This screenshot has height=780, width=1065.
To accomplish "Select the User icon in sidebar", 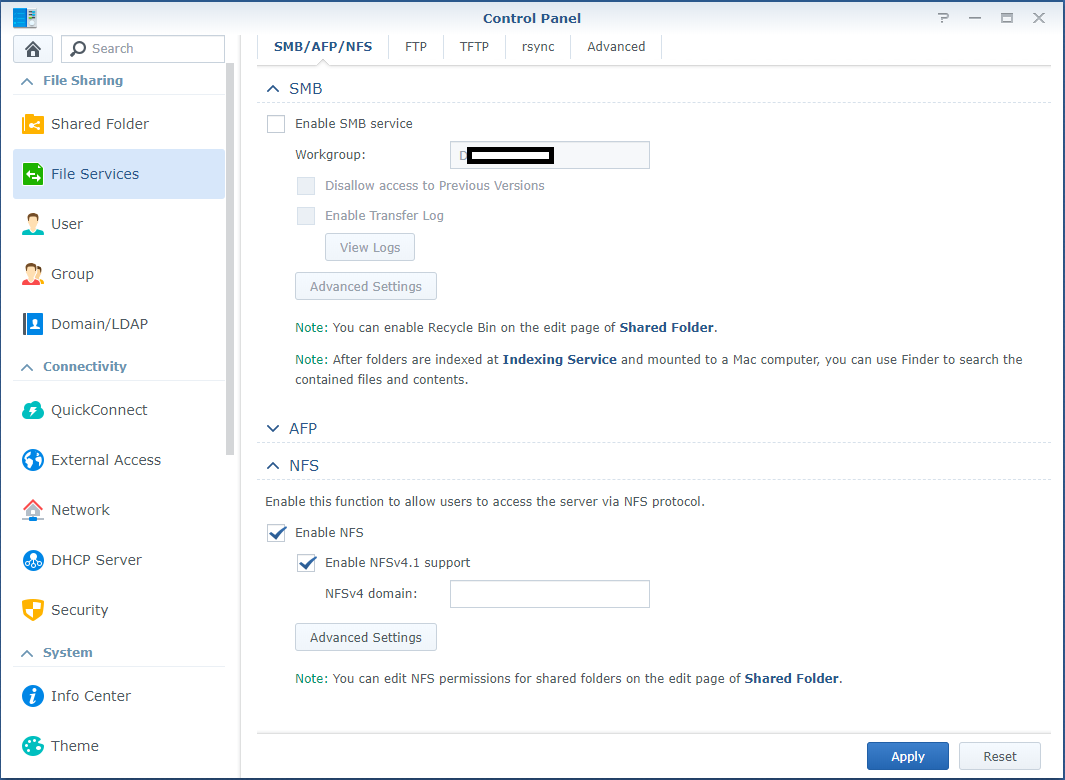I will coord(33,224).
